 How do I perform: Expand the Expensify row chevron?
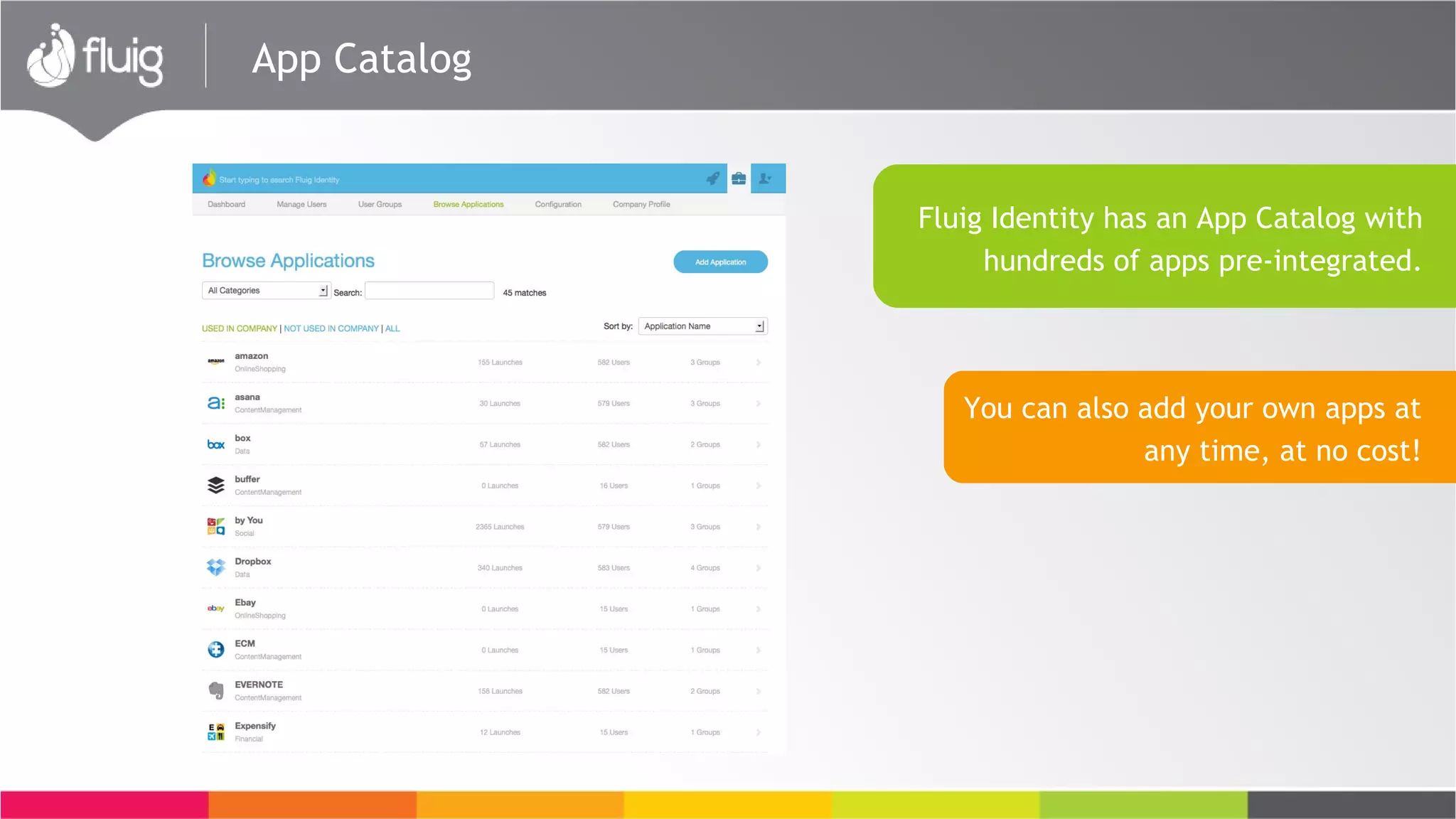(x=759, y=732)
